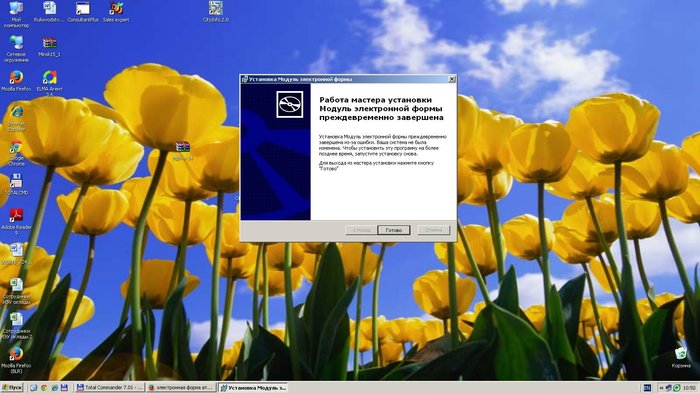Open the Пуск start menu

[x=12, y=388]
